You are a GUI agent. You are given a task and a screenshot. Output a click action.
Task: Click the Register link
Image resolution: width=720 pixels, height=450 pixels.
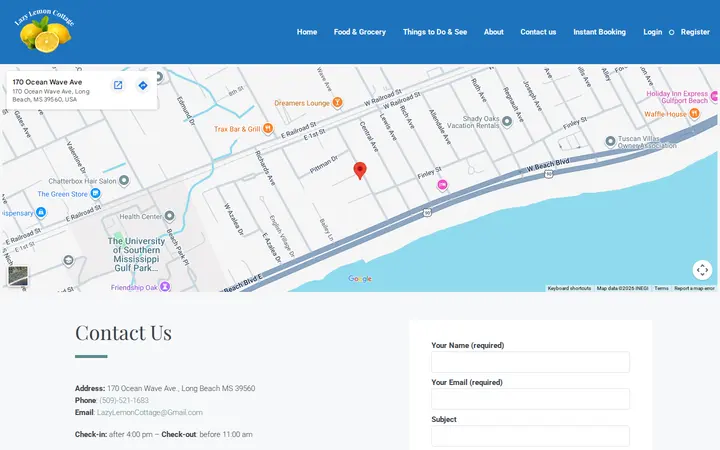(x=695, y=32)
